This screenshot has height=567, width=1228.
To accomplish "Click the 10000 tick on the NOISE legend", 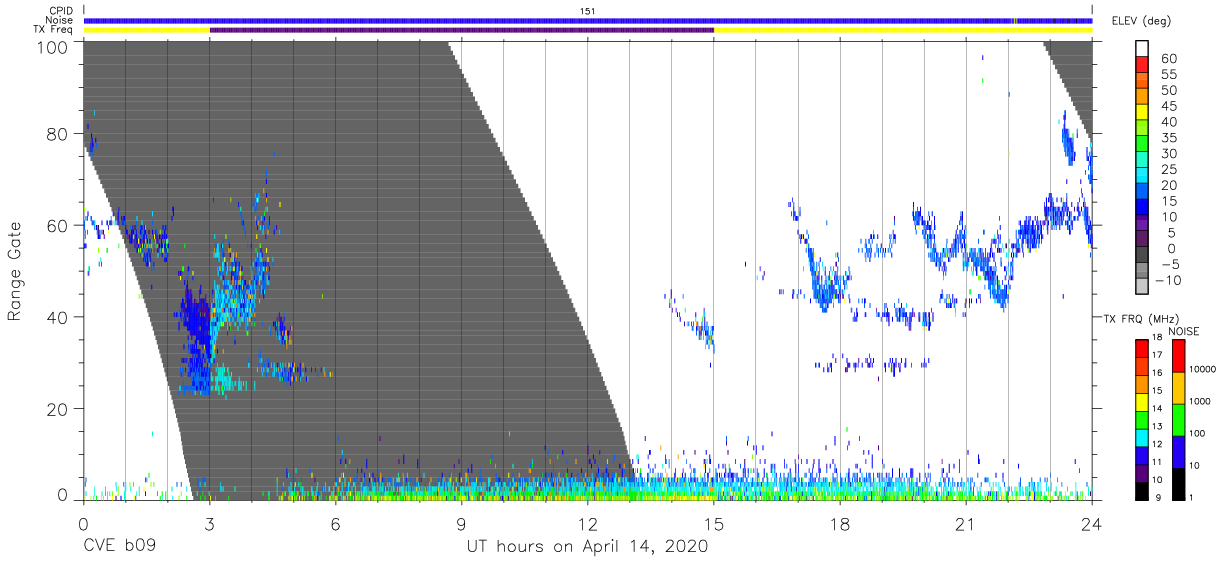I will point(1203,368).
